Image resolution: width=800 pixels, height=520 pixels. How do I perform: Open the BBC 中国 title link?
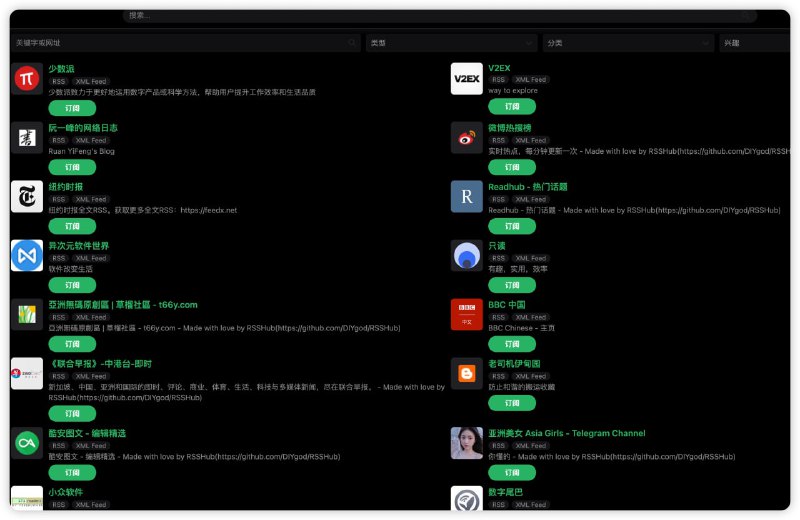coord(507,305)
